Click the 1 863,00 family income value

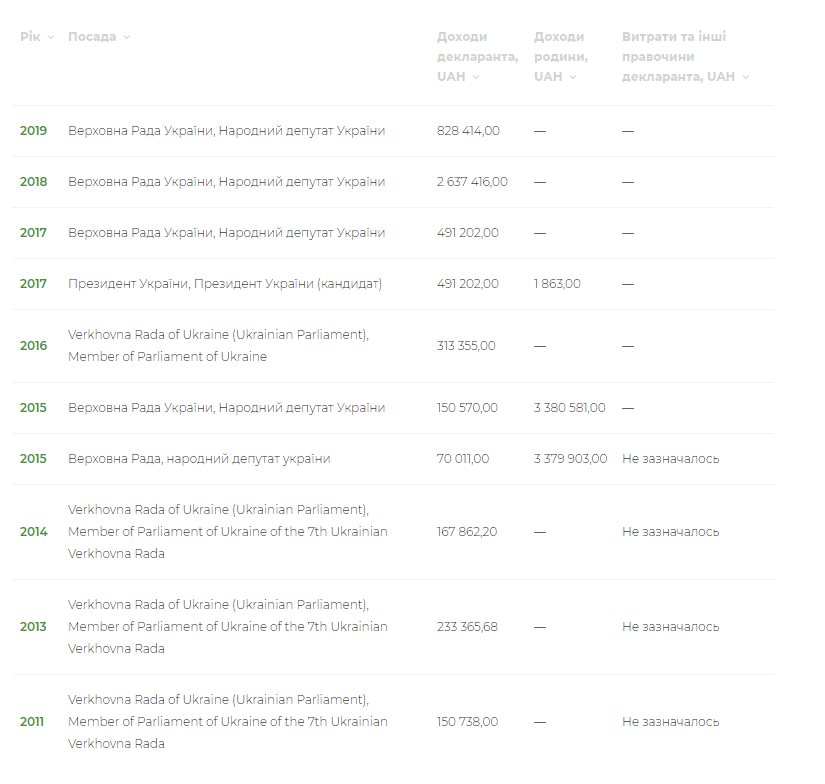coord(557,284)
